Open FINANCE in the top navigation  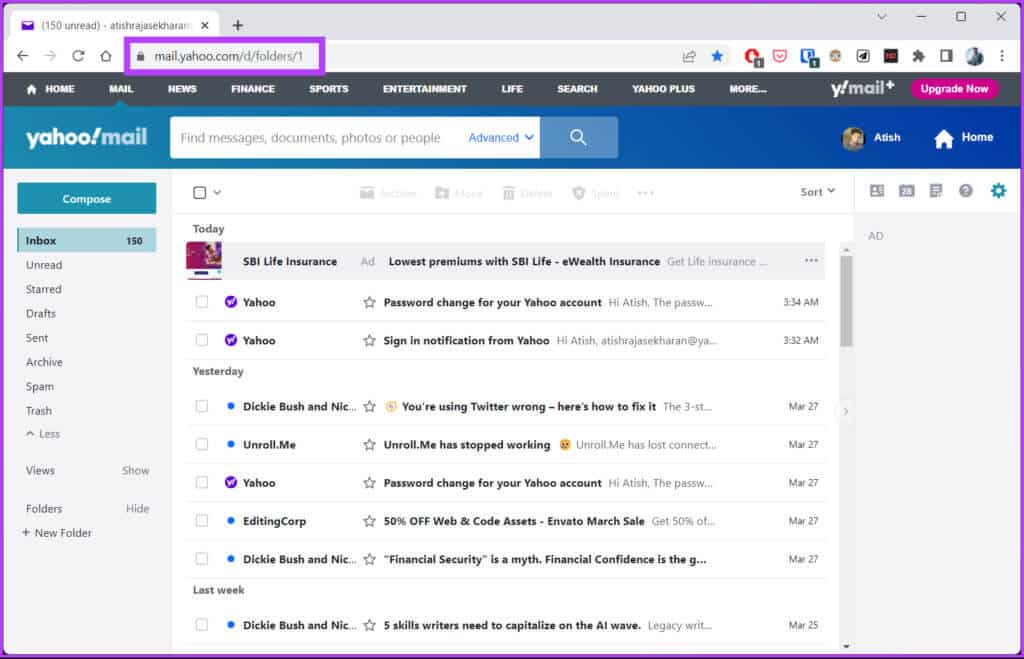(x=253, y=89)
